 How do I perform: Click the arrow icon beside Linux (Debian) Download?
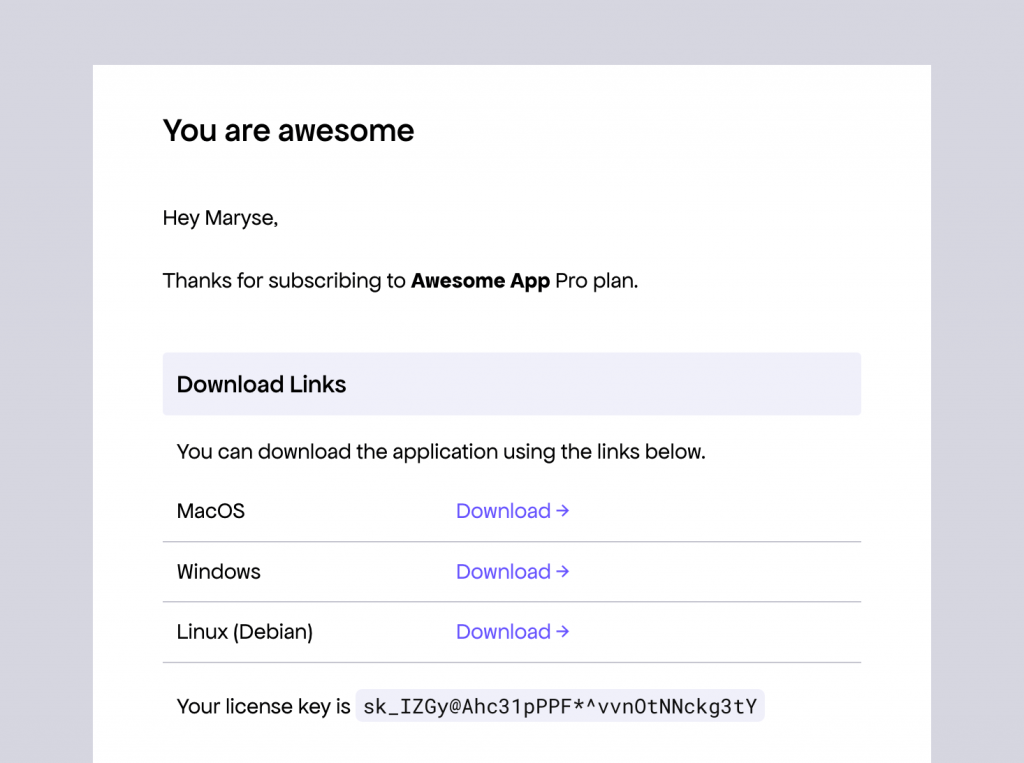pyautogui.click(x=563, y=632)
